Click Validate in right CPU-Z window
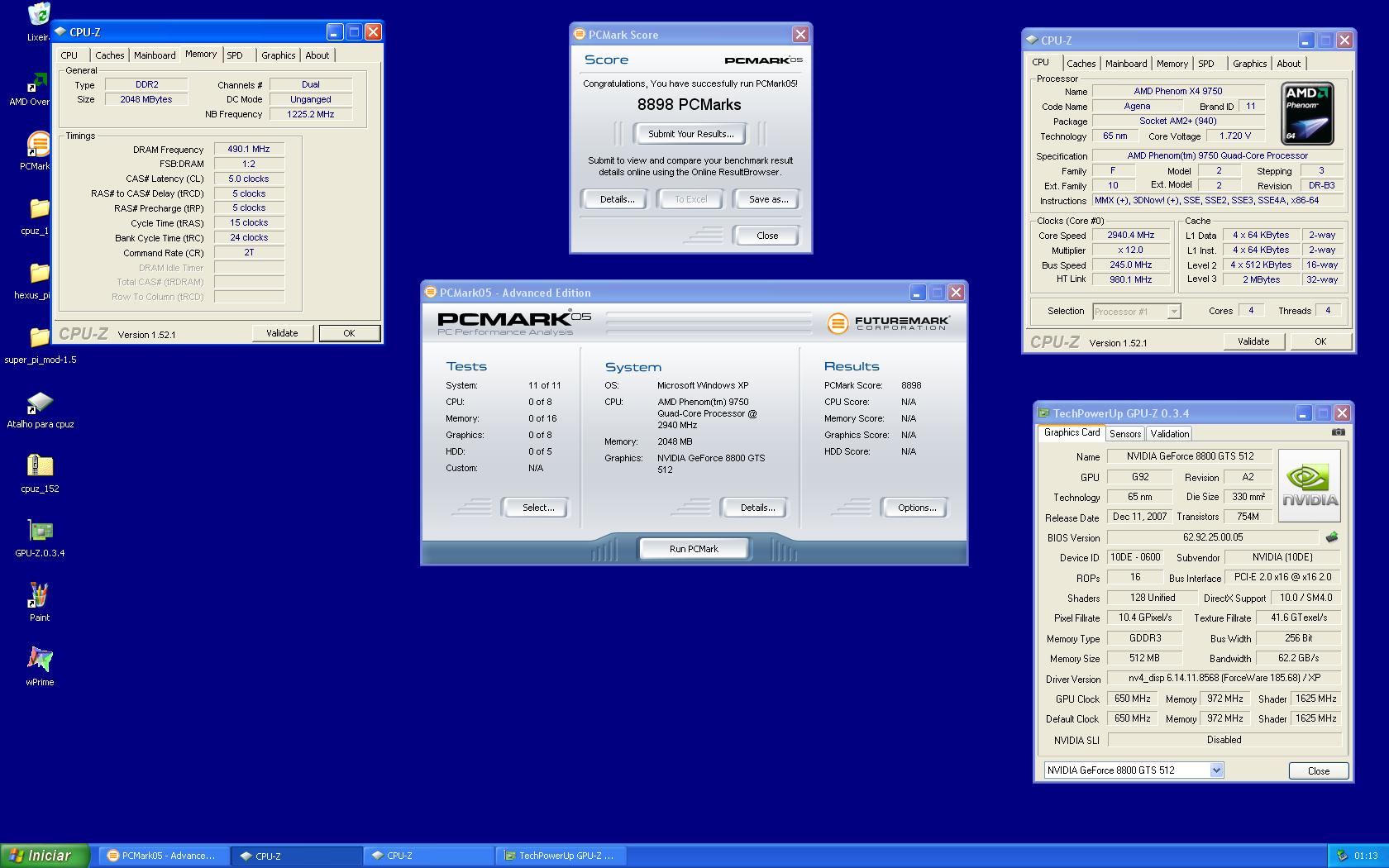Viewport: 1389px width, 868px height. [x=1253, y=341]
